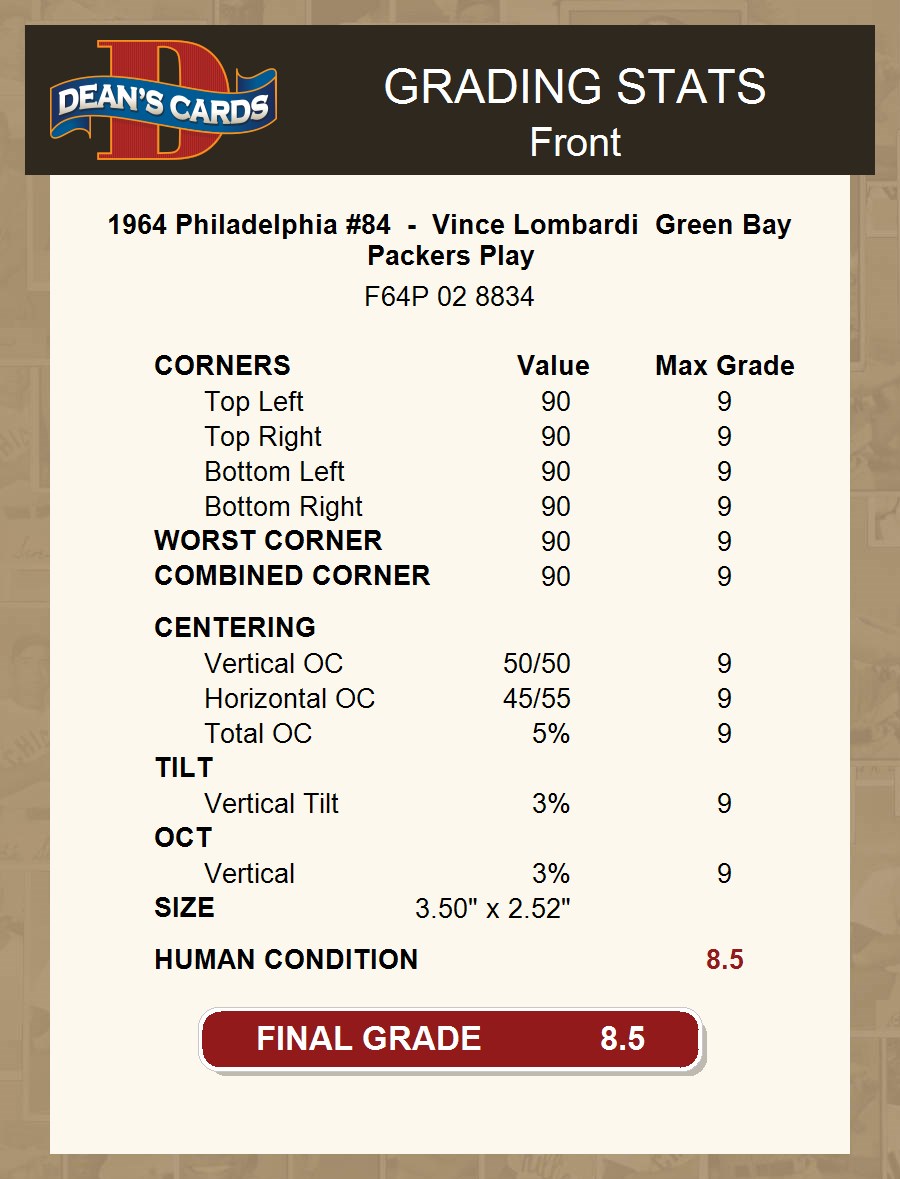This screenshot has height=1179, width=900.
Task: Click the Max Grade column header
Action: tap(724, 366)
